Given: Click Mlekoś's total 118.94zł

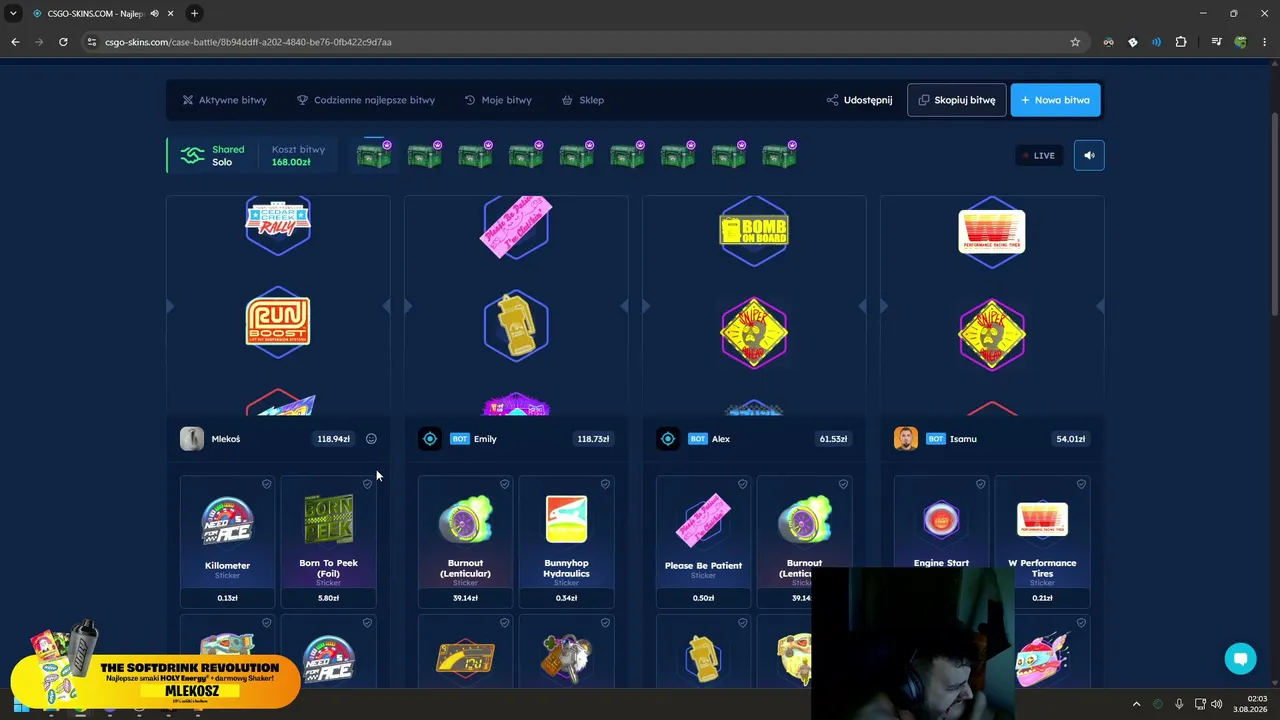Looking at the screenshot, I should coord(333,439).
